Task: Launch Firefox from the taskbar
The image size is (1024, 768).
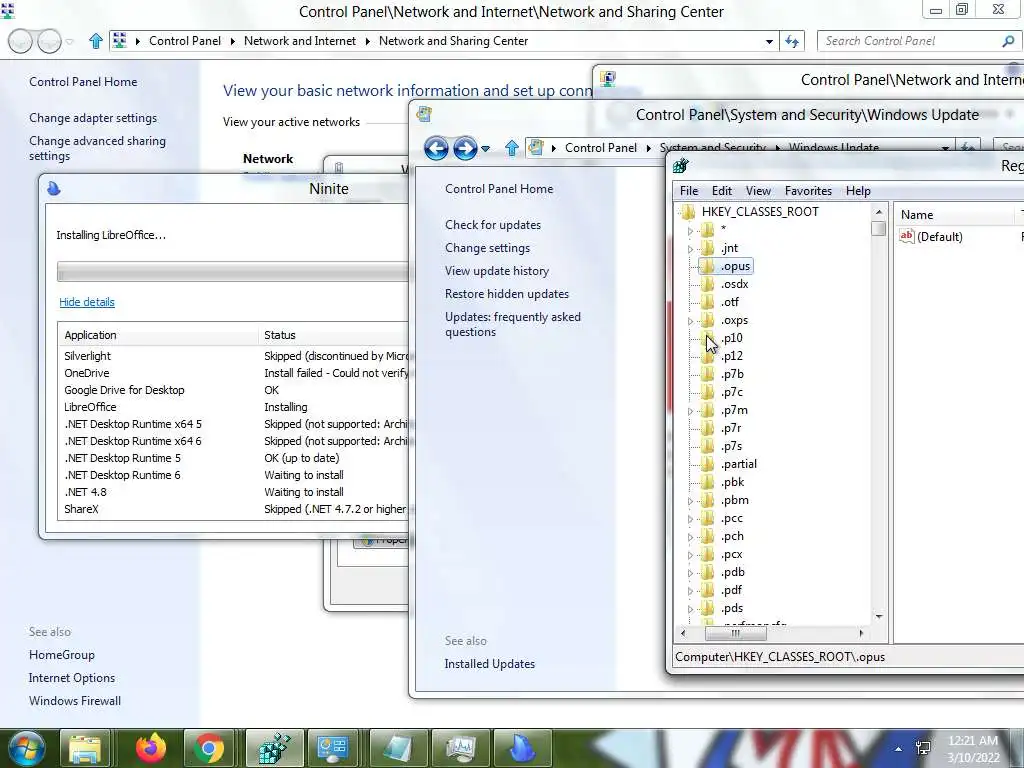Action: coord(151,748)
